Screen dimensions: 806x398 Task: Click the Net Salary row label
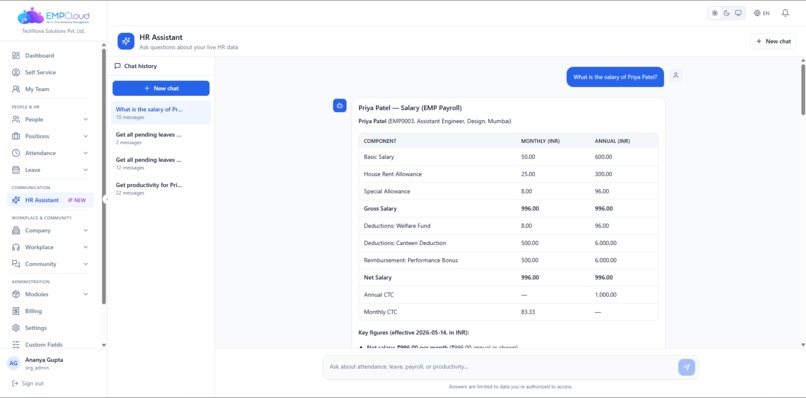coord(378,278)
